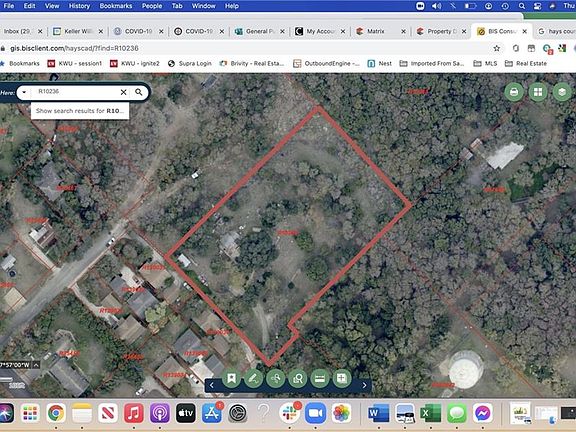576x432 pixels.
Task: Open the KWU - ignite2 bookmark
Action: tap(135, 64)
